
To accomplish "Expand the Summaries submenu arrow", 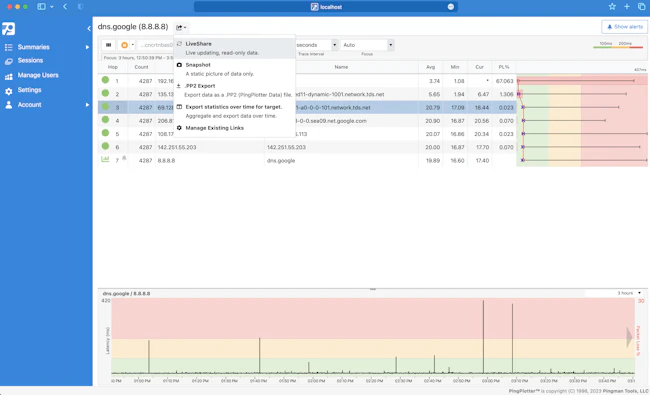I will (87, 47).
